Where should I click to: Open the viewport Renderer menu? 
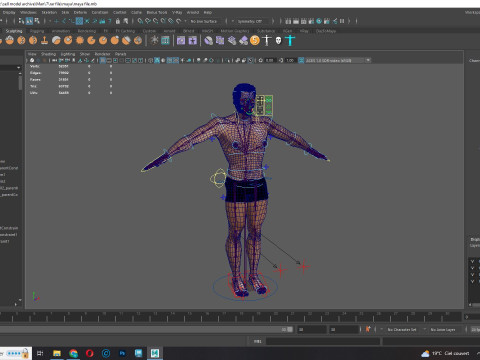coord(102,54)
